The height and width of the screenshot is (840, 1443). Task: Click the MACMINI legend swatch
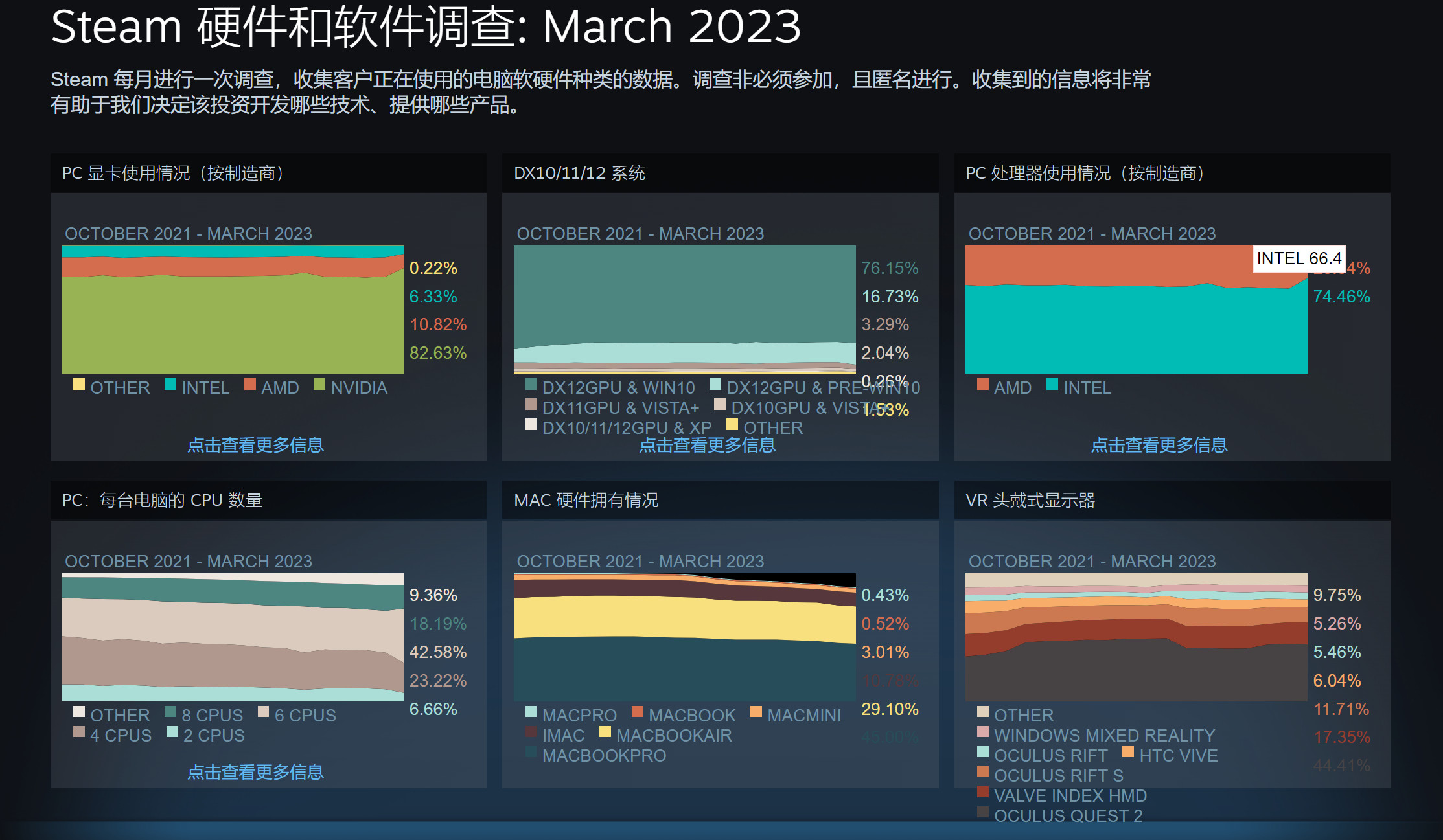tap(756, 711)
